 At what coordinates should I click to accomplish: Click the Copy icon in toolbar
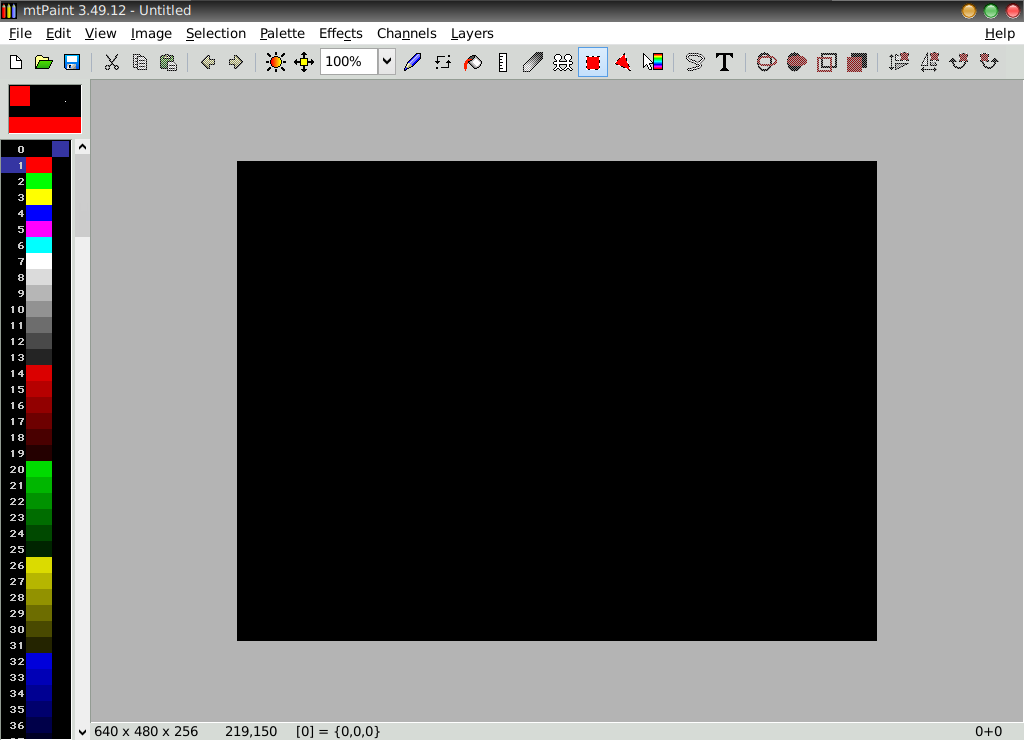point(140,62)
